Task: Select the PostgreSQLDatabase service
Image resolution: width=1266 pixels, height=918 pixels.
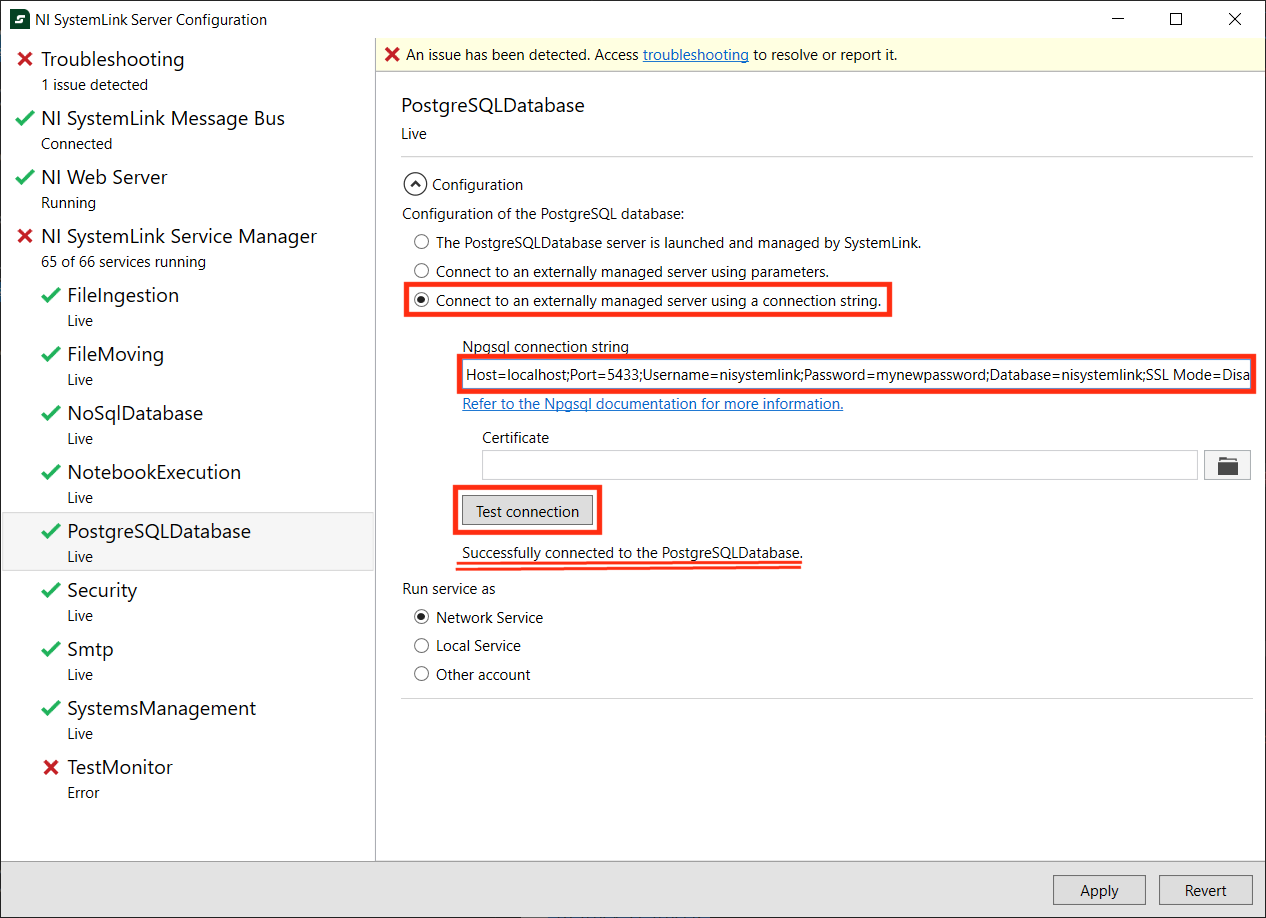Action: point(188,542)
